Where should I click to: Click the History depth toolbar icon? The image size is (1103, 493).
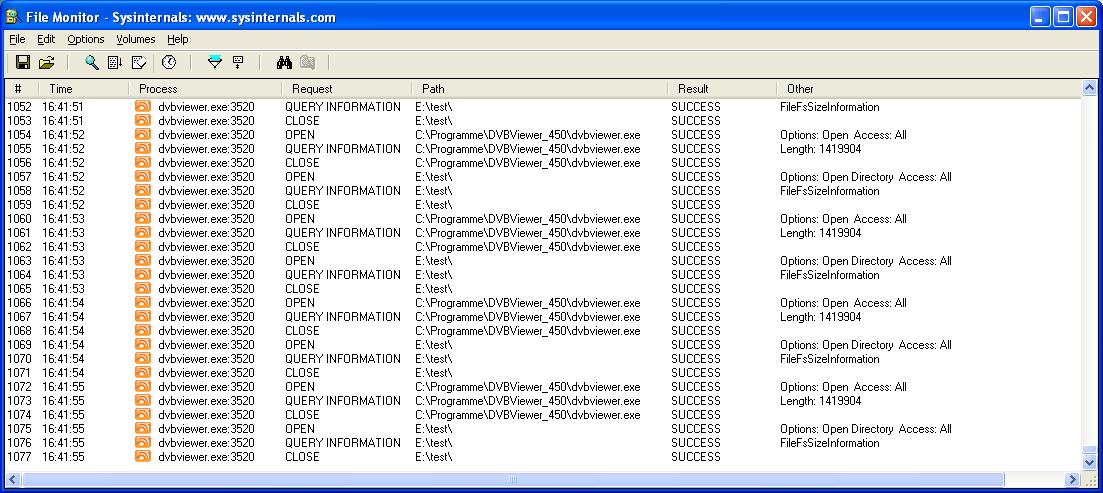click(x=238, y=63)
